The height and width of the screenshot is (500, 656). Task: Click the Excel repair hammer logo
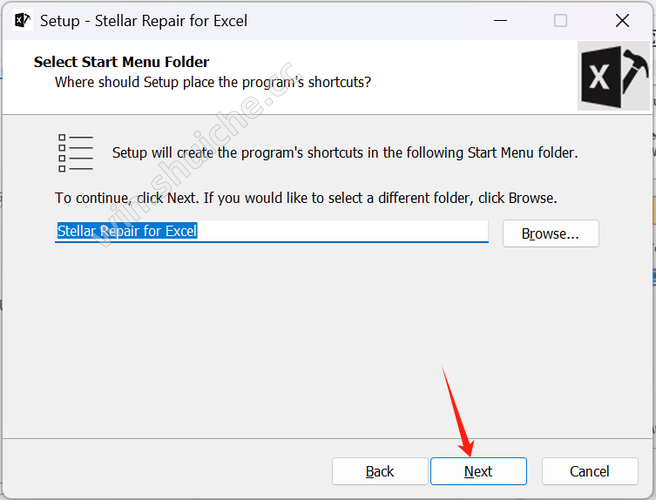click(x=613, y=76)
